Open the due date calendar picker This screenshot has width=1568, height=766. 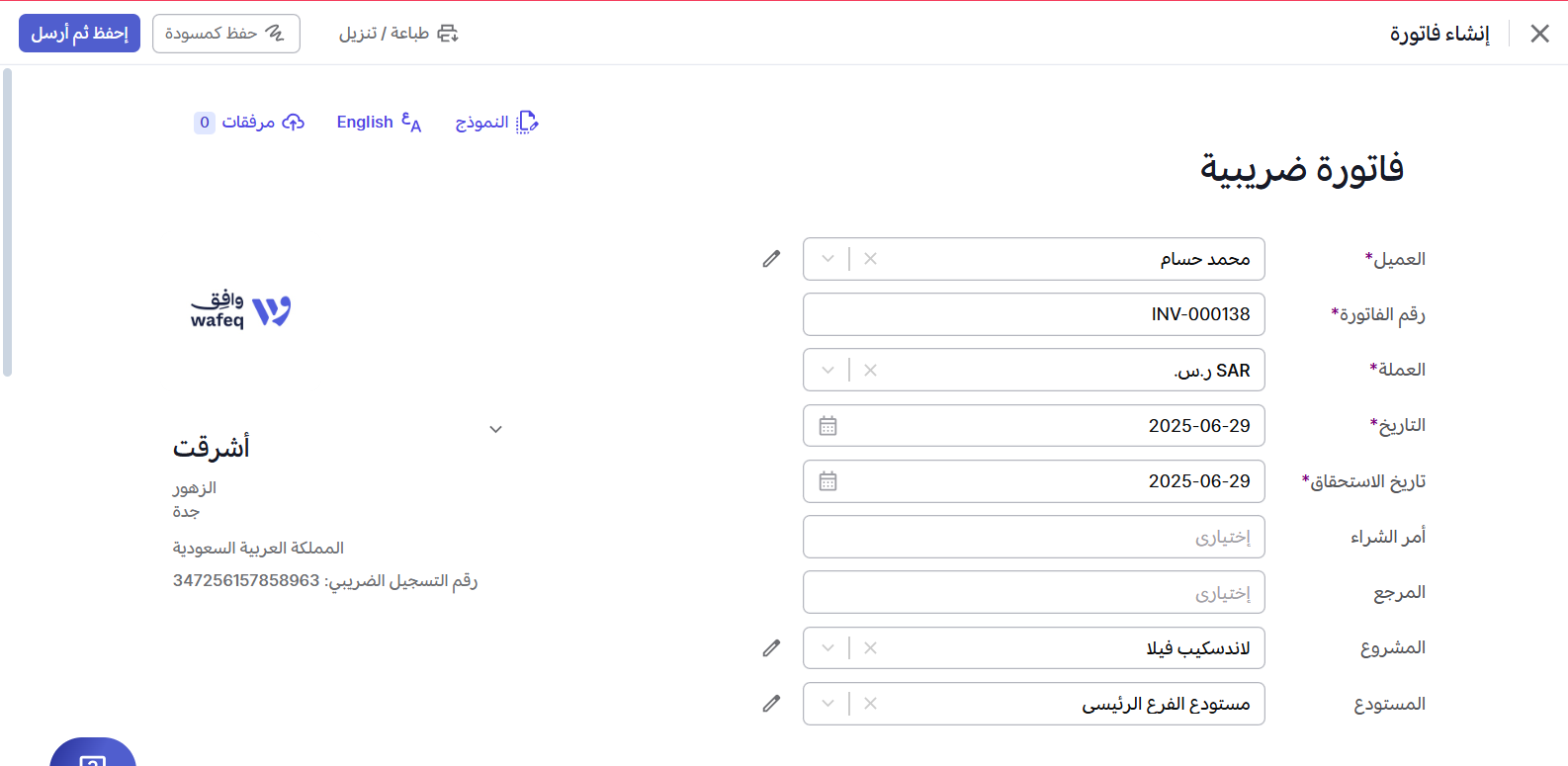[828, 481]
